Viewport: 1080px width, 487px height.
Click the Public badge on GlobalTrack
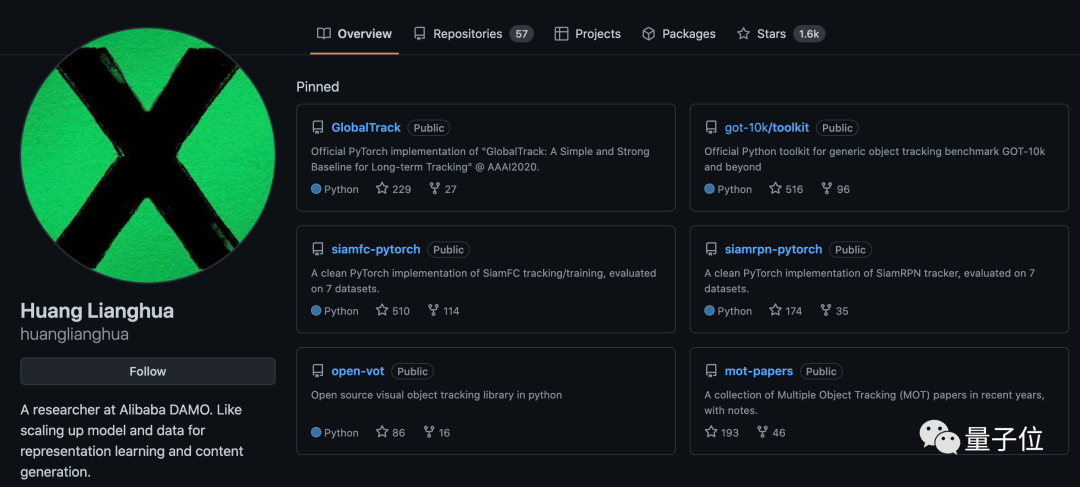coord(428,128)
